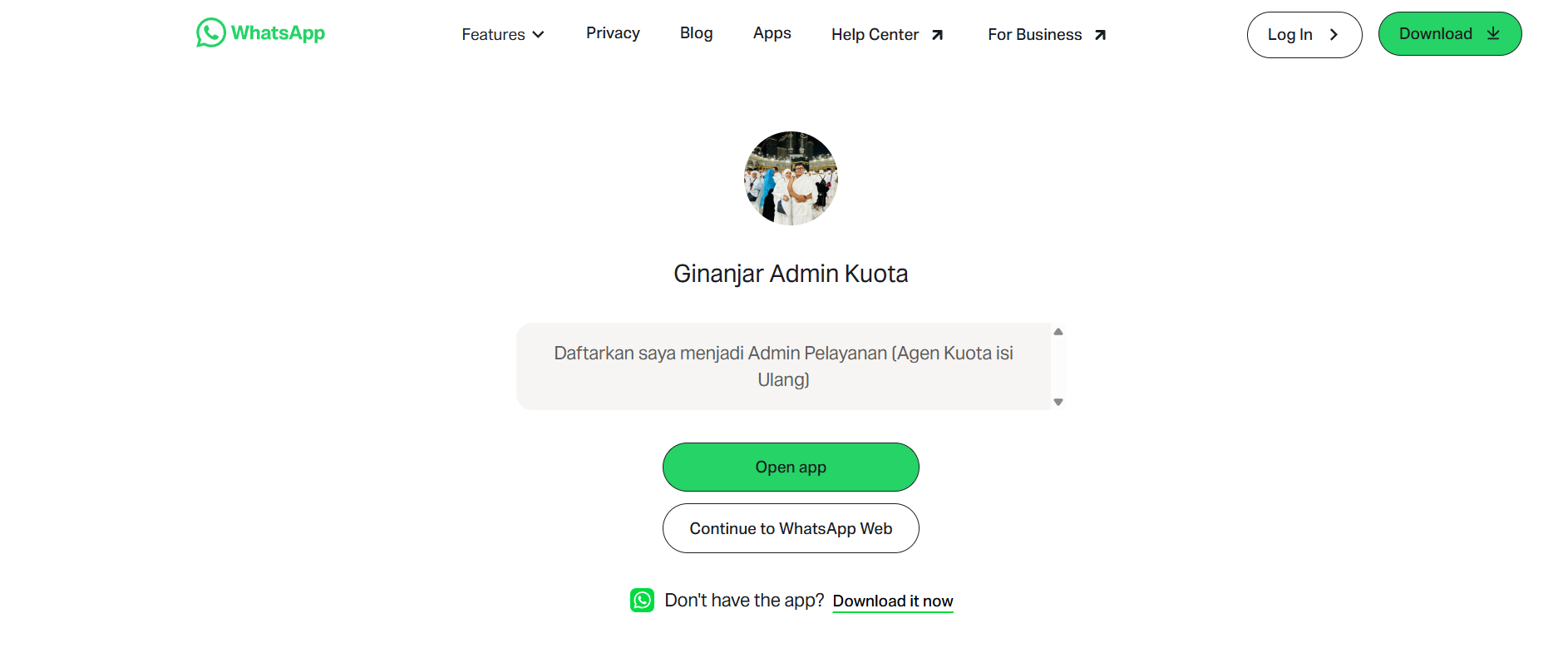This screenshot has width=1568, height=658.
Task: Click the "Don't have the app?" text
Action: pyautogui.click(x=744, y=601)
